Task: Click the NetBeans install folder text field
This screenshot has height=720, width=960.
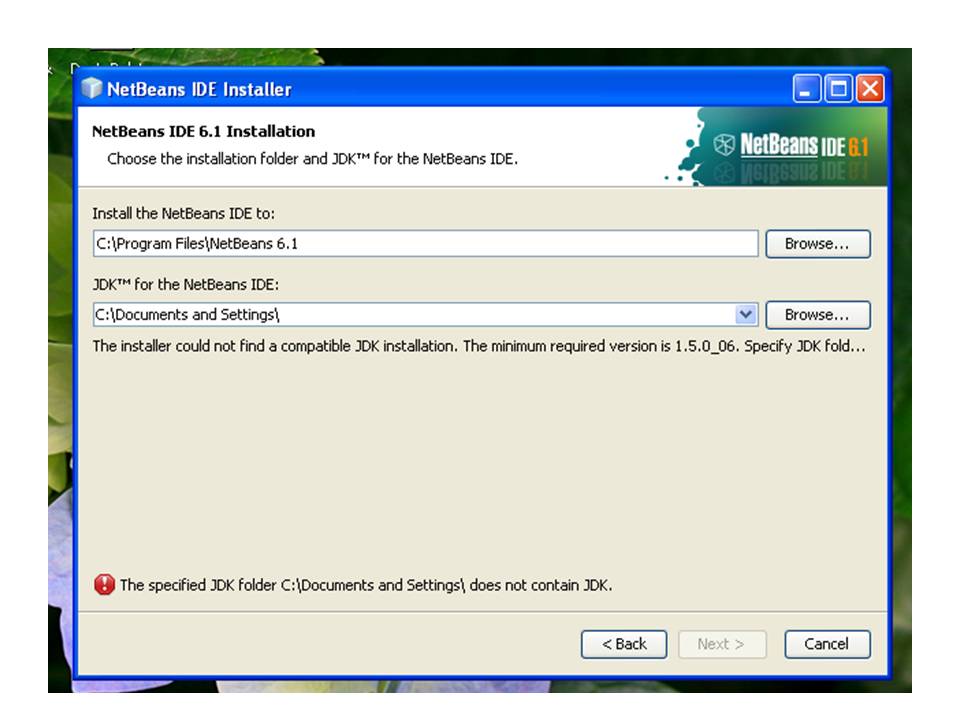Action: (x=426, y=244)
